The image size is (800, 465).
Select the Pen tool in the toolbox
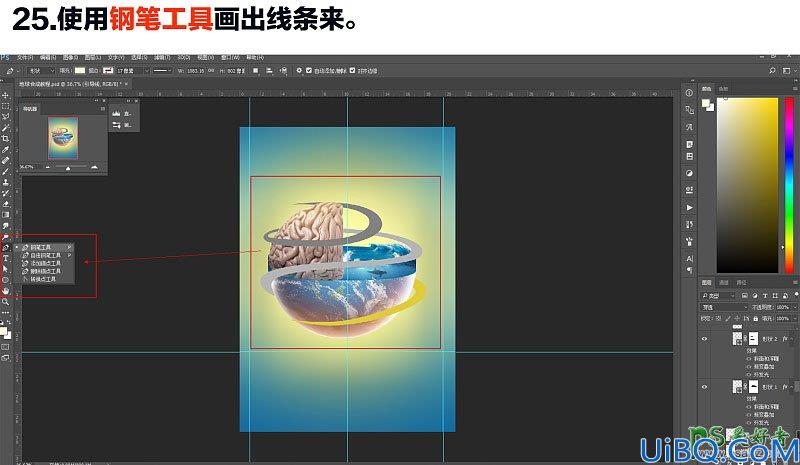click(6, 248)
